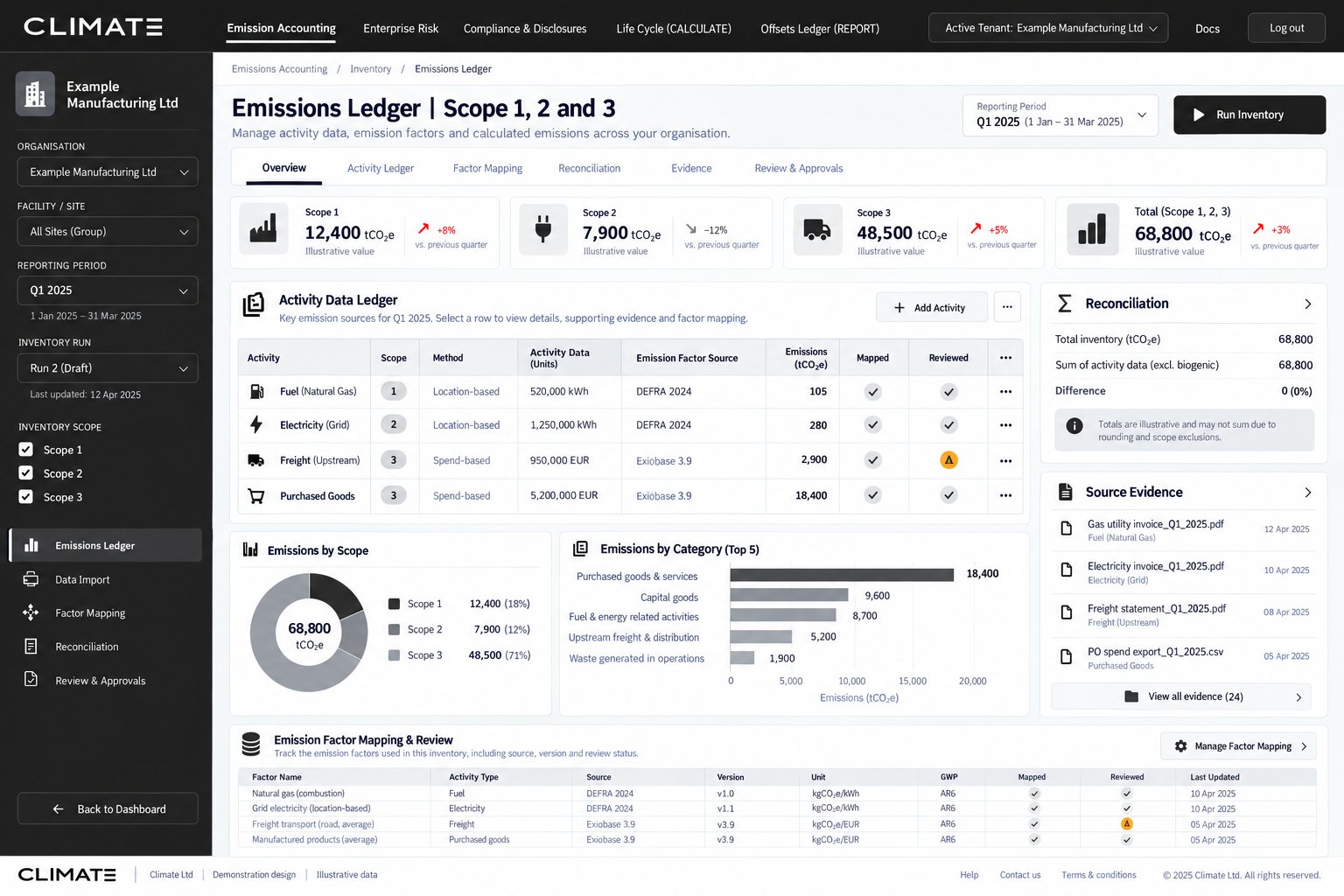Click the Electricity (Grid) lightning icon
Screen dimensions: 1344x896
pos(256,424)
